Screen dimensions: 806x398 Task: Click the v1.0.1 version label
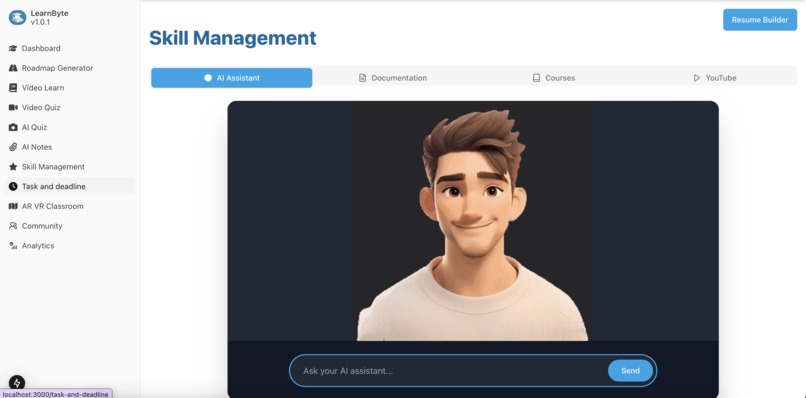tap(40, 22)
